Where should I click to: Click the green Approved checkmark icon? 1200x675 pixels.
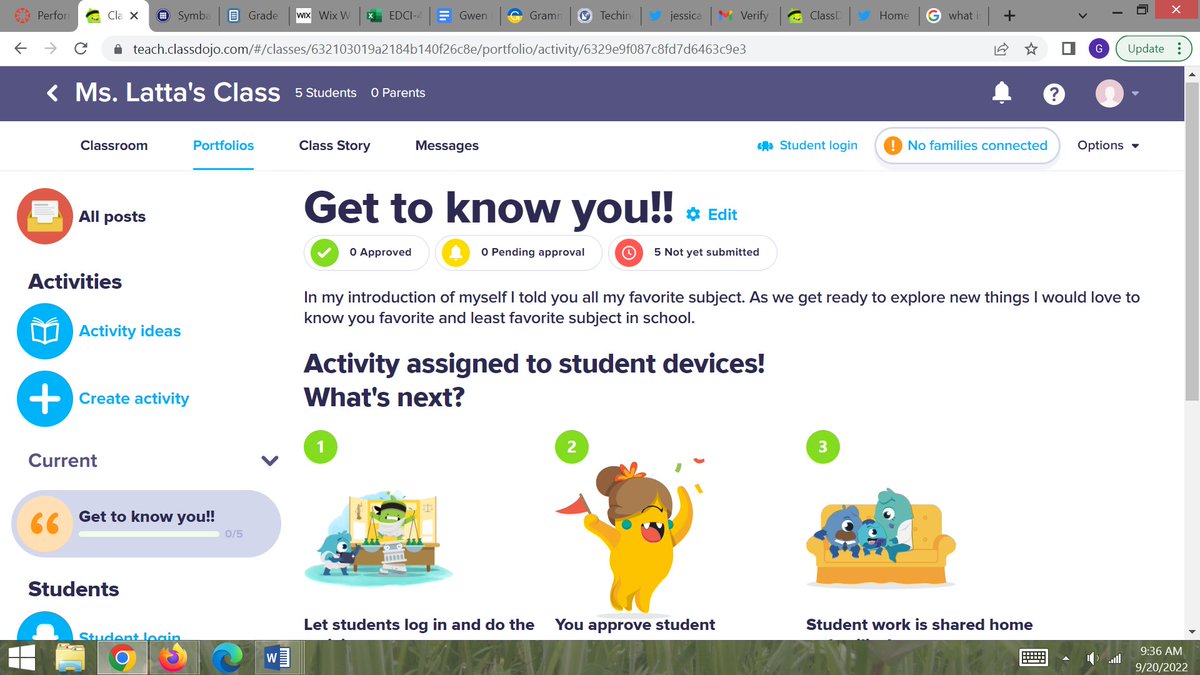[x=324, y=252]
